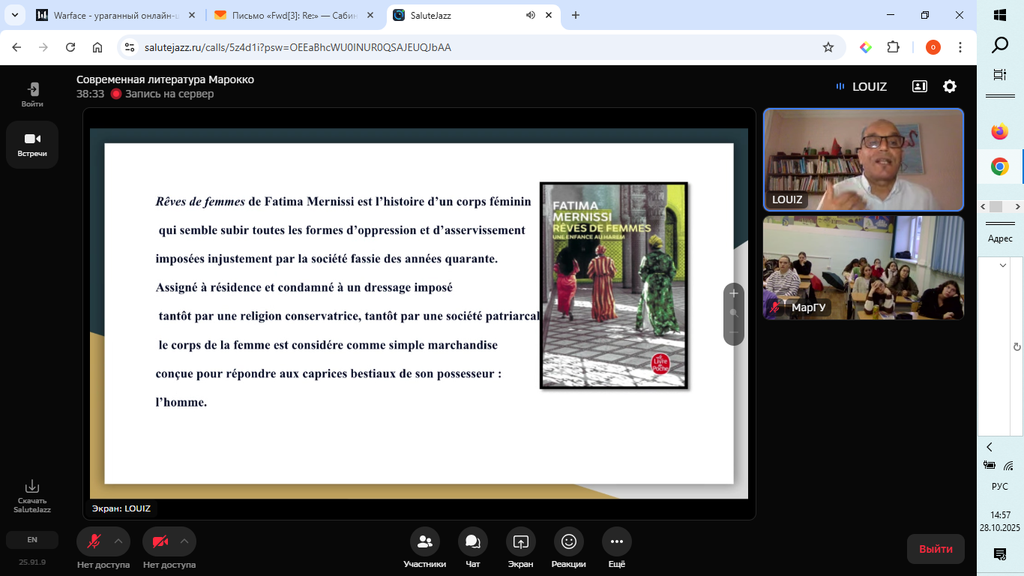Select the МарГУ participant video tile
This screenshot has width=1024, height=576.
coord(863,267)
